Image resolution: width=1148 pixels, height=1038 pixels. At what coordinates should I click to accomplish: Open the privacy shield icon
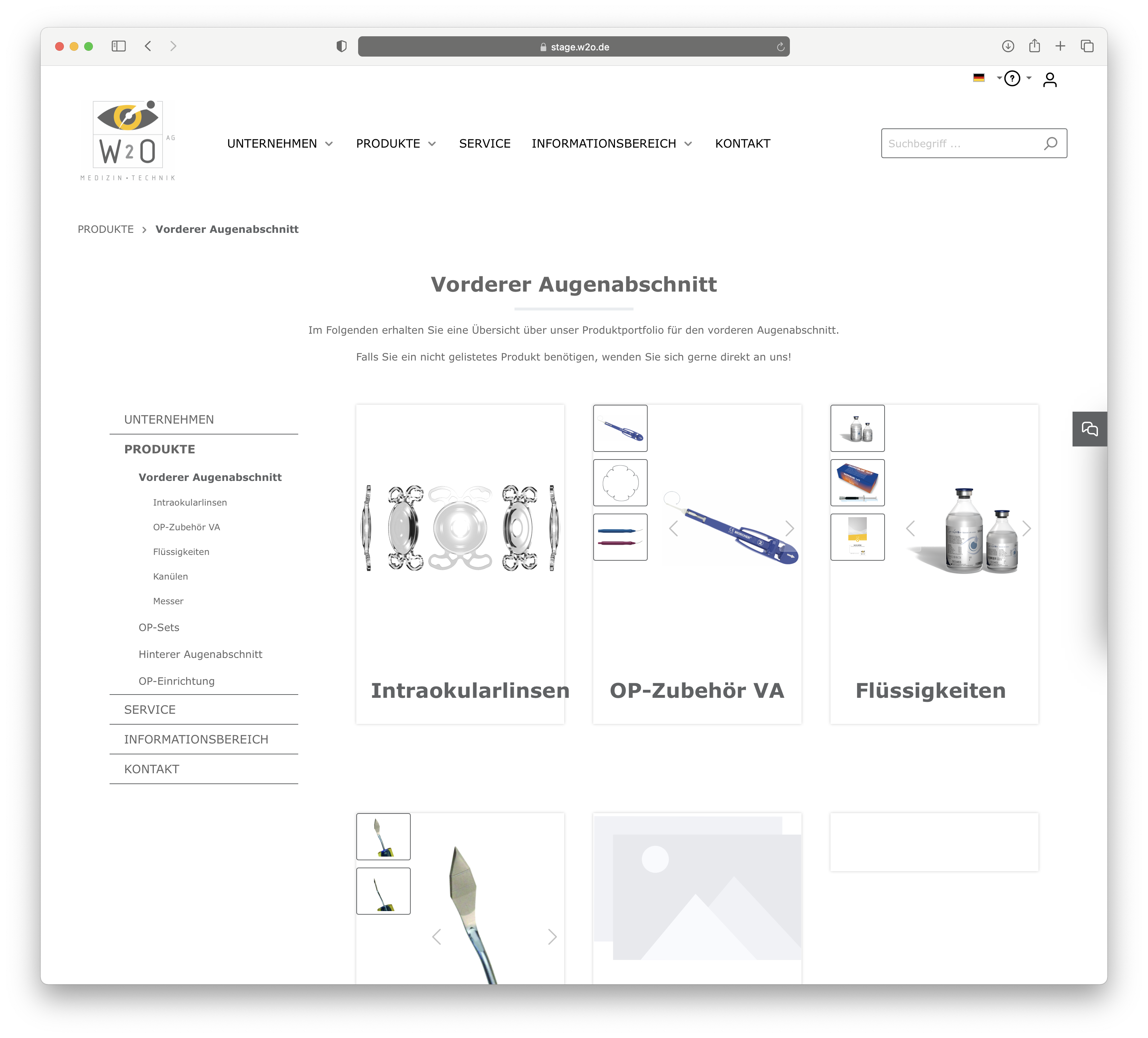tap(341, 46)
